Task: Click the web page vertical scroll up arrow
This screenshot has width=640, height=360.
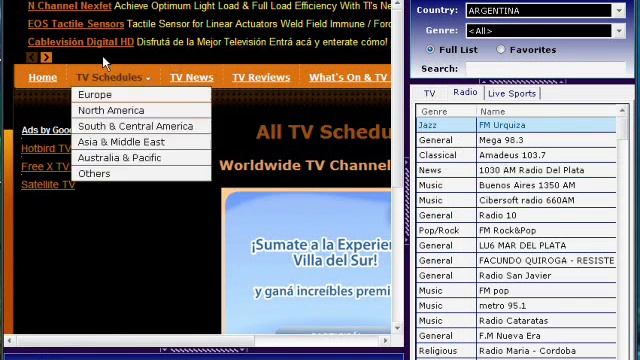Action: tap(398, 4)
